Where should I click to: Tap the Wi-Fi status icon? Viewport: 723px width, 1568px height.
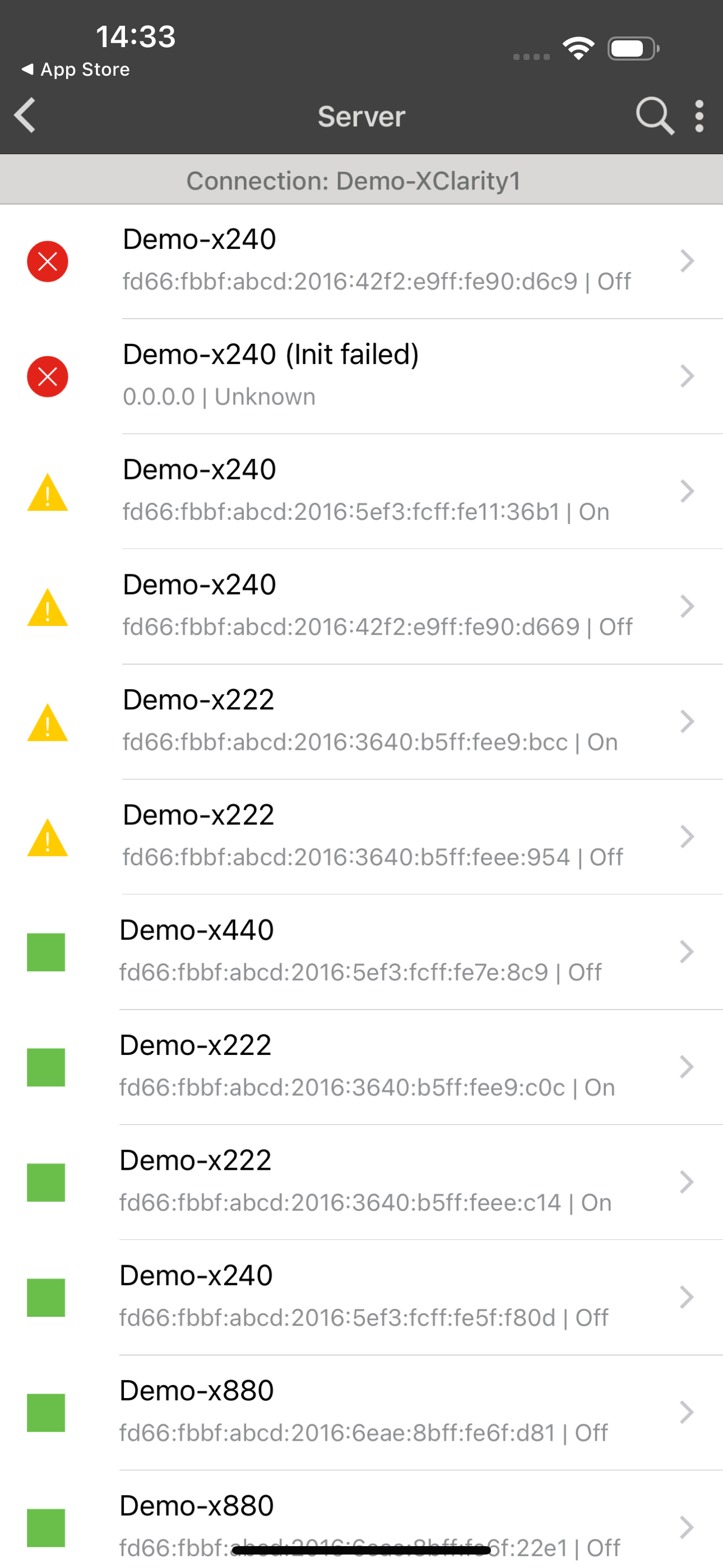point(578,49)
